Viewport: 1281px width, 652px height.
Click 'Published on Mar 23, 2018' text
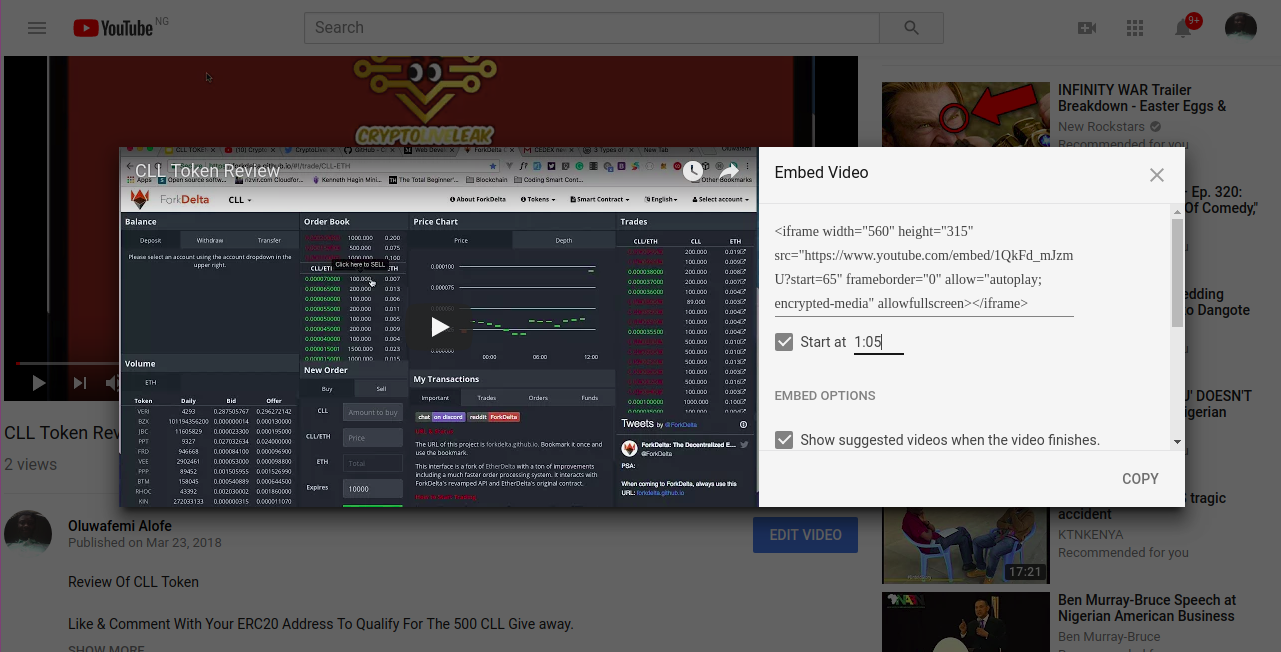(145, 543)
